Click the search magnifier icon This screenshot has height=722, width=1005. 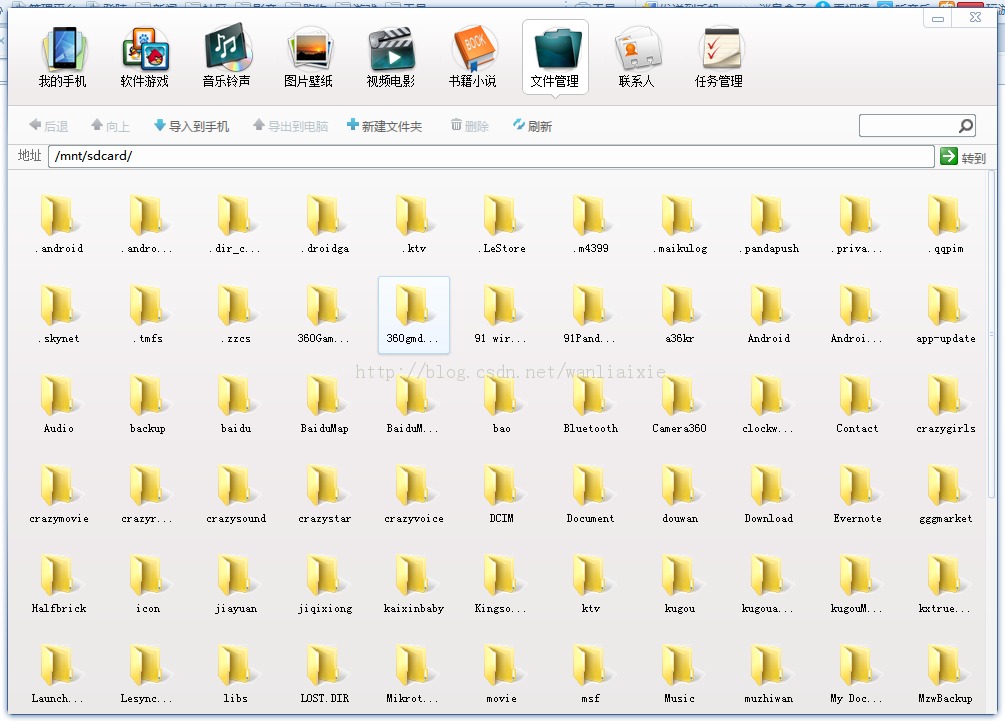pyautogui.click(x=965, y=126)
